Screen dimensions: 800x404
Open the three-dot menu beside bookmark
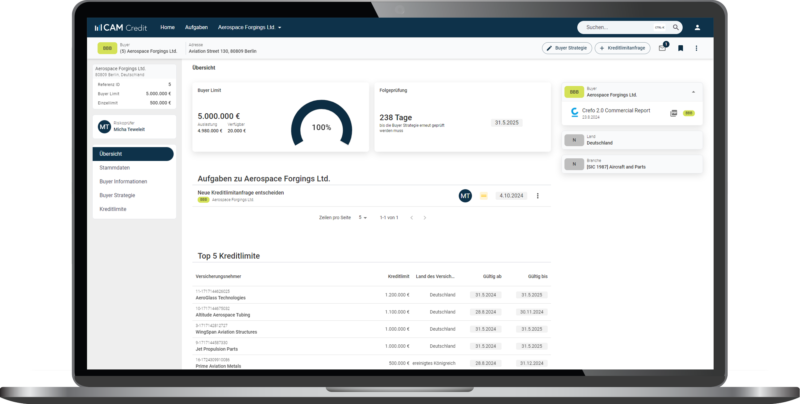pos(696,48)
